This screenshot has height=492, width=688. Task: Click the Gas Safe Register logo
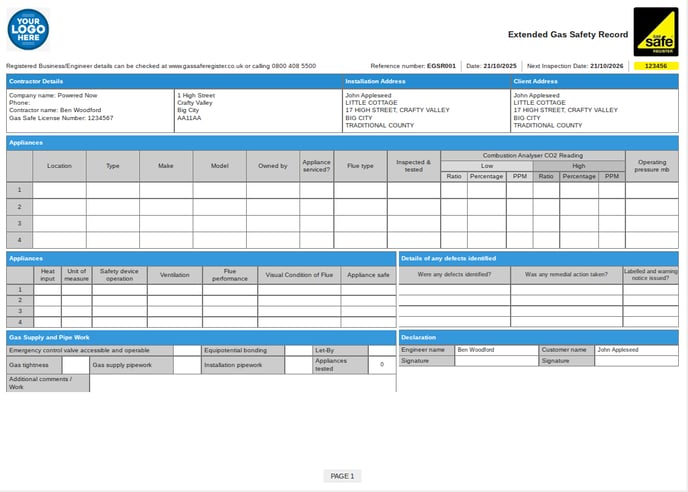point(655,31)
